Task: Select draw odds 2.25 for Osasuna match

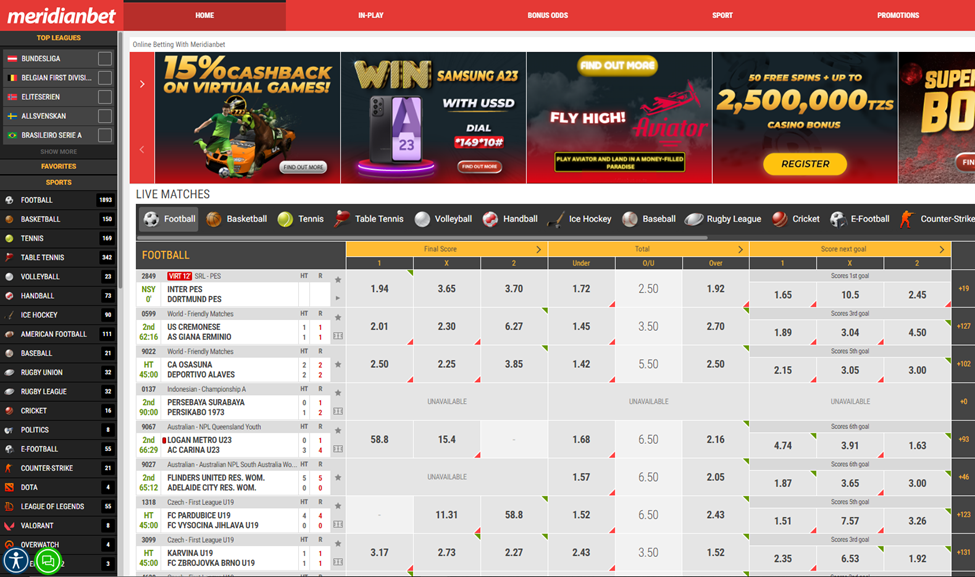Action: pos(446,364)
